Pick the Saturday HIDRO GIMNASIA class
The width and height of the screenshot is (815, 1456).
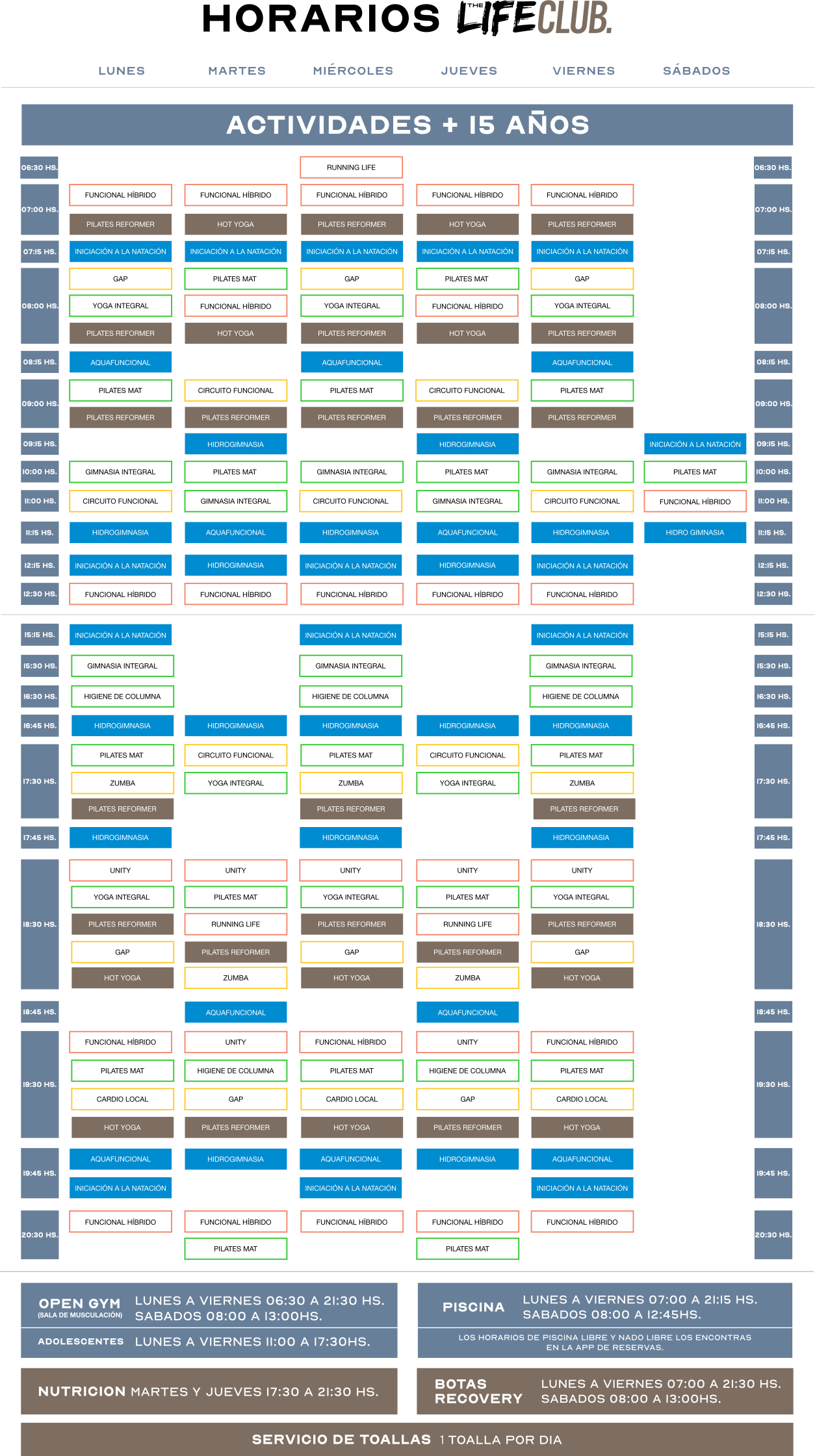coord(695,533)
